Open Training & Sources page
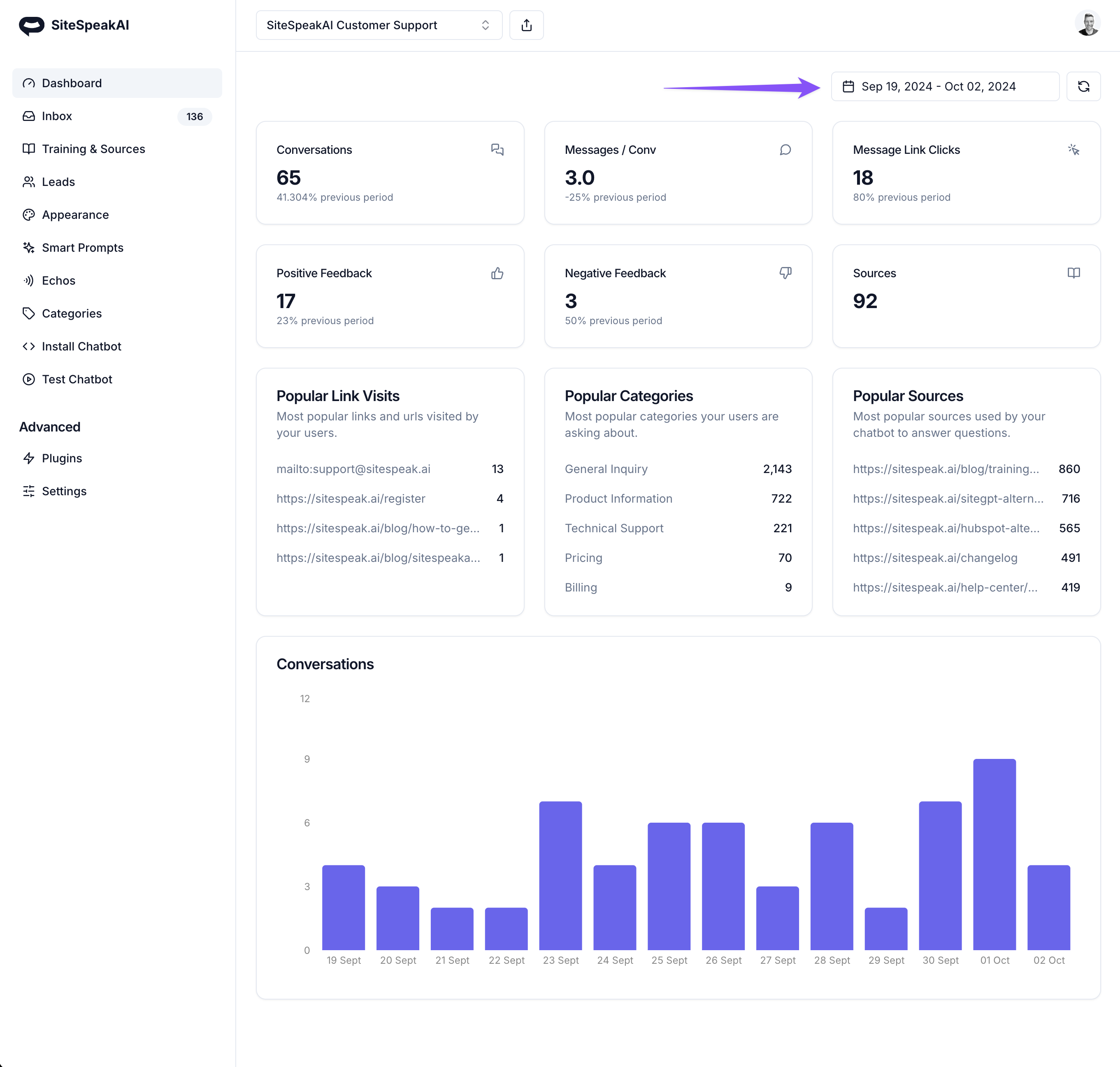Viewport: 1120px width, 1067px height. click(x=93, y=149)
